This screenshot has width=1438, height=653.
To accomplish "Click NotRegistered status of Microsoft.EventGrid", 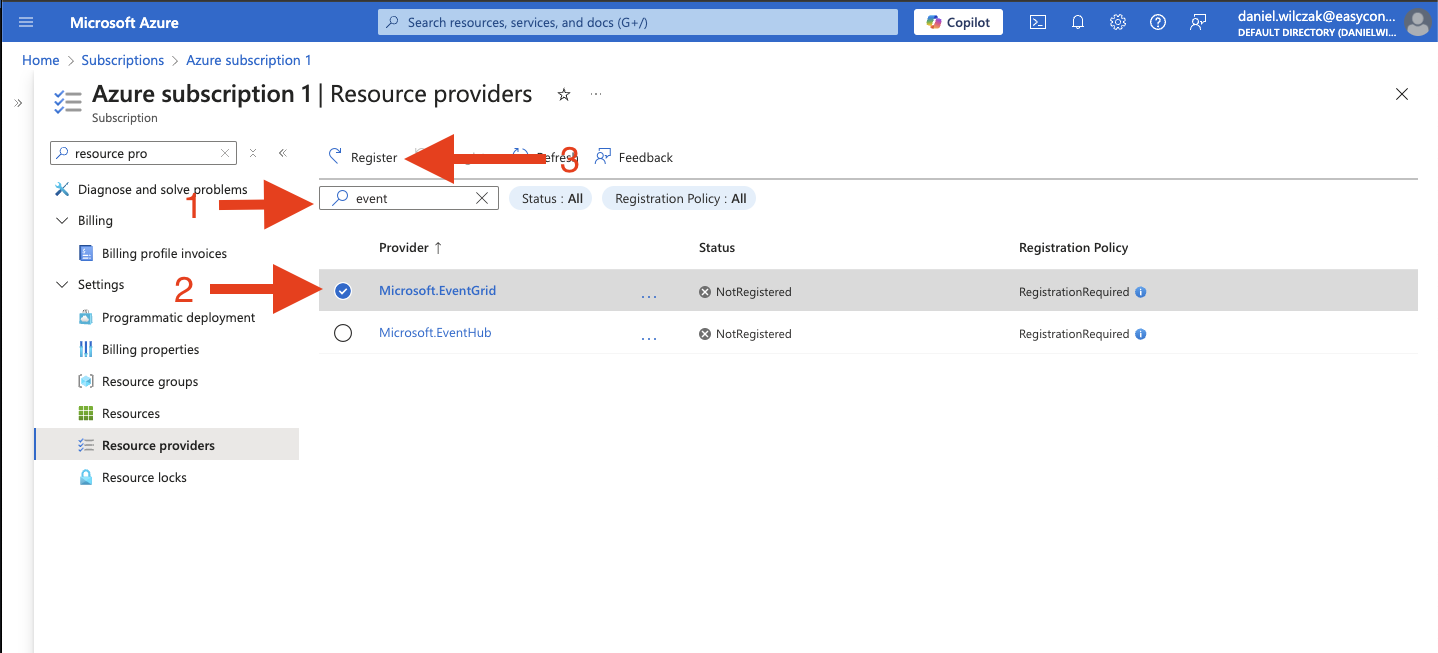I will point(745,292).
